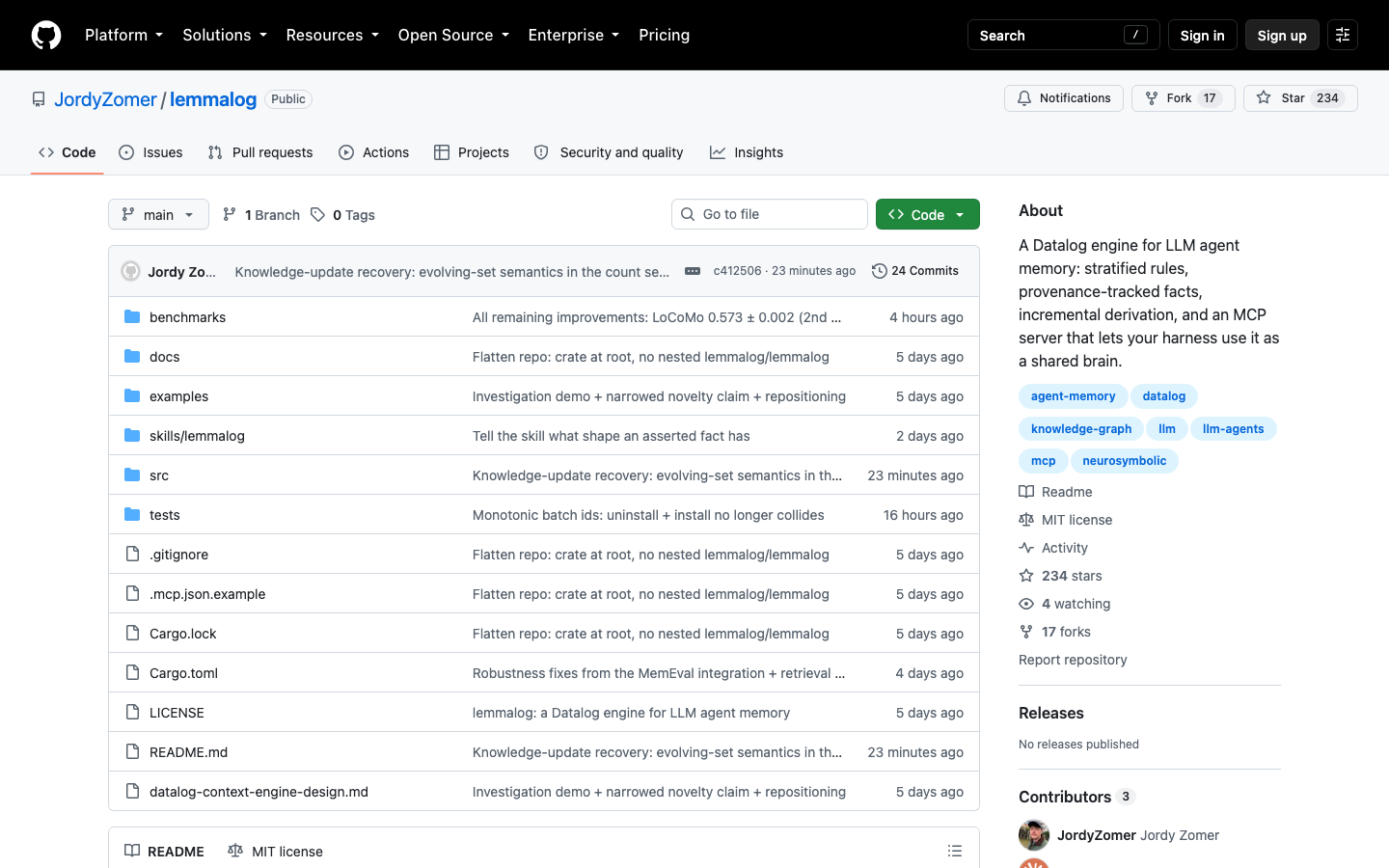The width and height of the screenshot is (1389, 868).
Task: Open the main branch selector dropdown
Action: coord(158,214)
